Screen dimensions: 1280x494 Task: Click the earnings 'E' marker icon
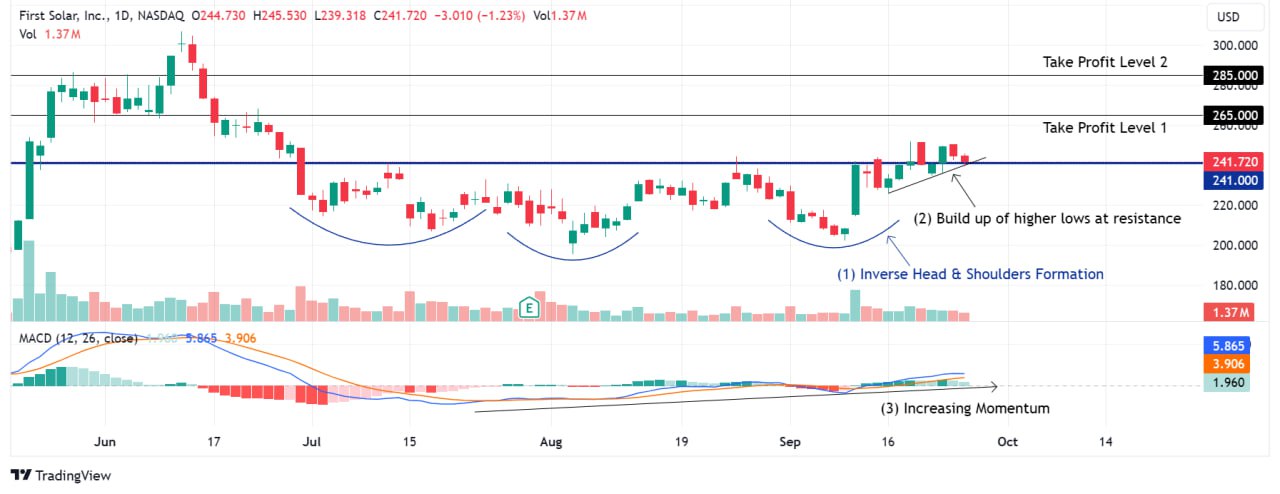pyautogui.click(x=528, y=308)
